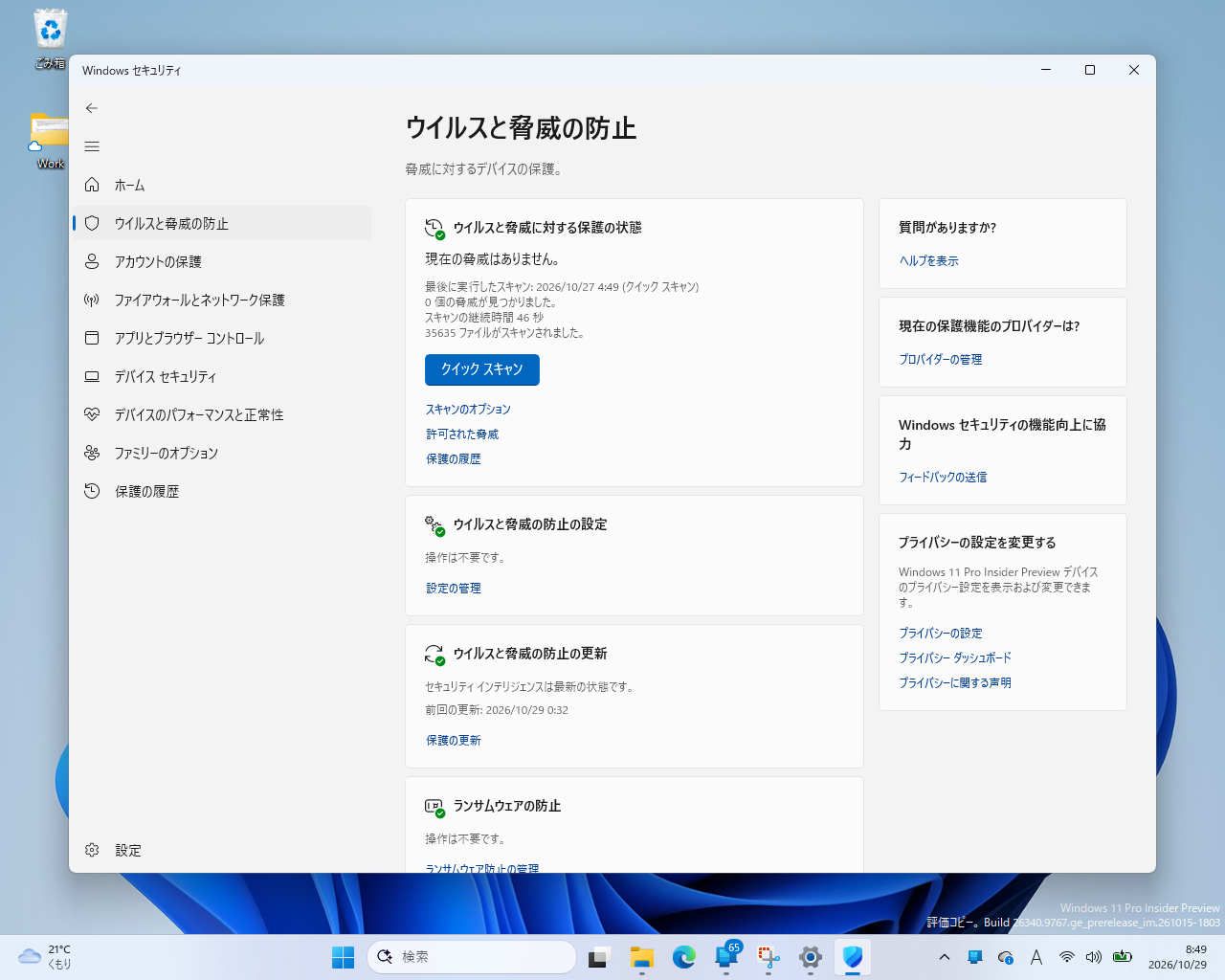Open プライバシーに関する声明 link
The image size is (1225, 980).
point(955,682)
